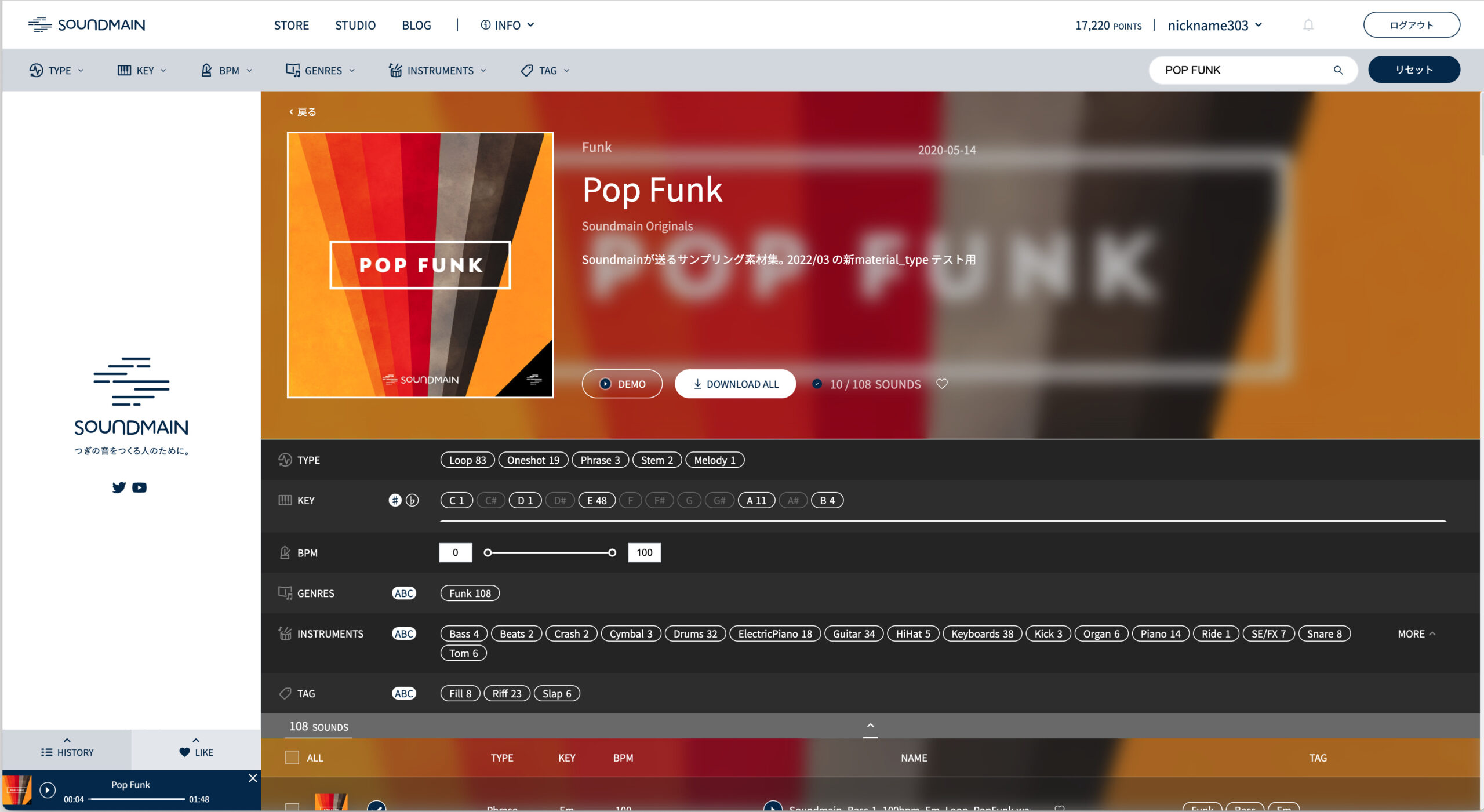Click DOWNLOAD ALL button
The width and height of the screenshot is (1484, 812).
point(735,384)
